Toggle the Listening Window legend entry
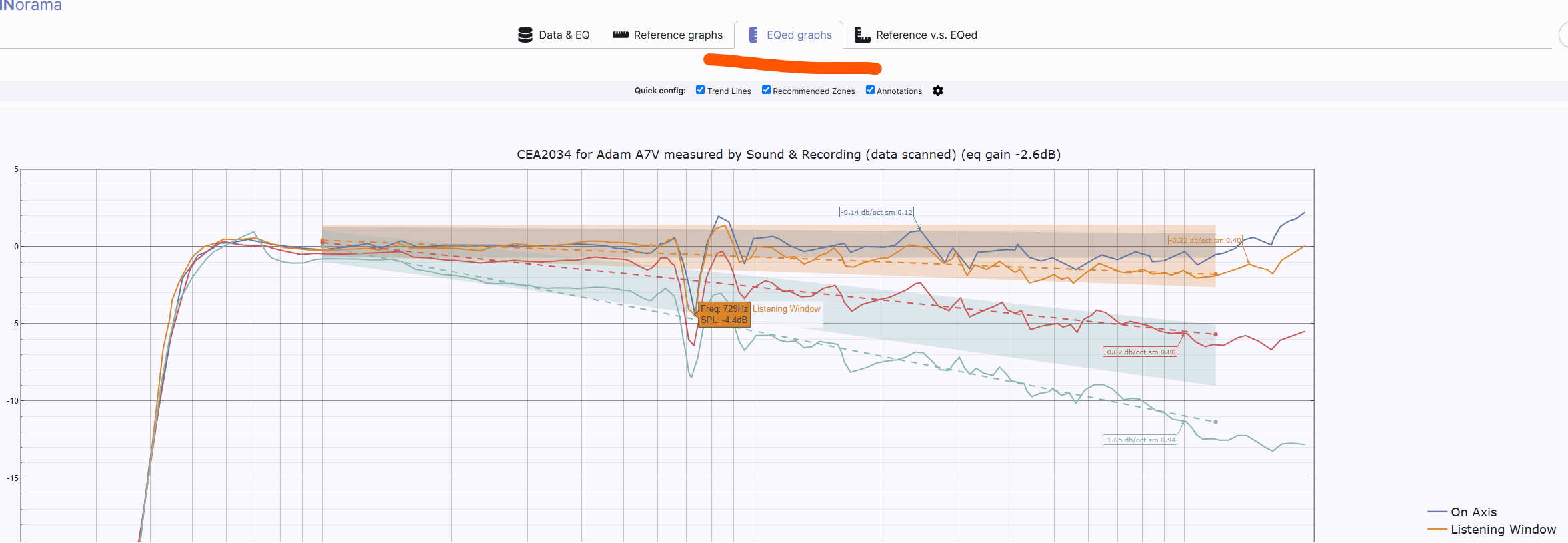Image resolution: width=1568 pixels, height=543 pixels. point(1492,529)
